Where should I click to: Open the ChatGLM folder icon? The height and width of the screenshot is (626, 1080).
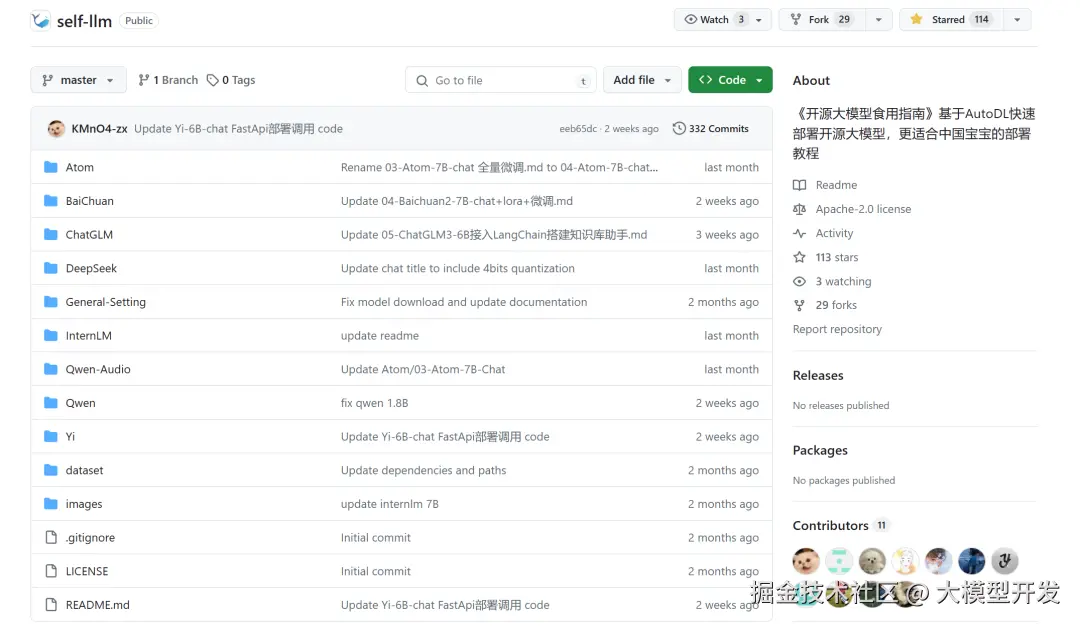click(50, 234)
